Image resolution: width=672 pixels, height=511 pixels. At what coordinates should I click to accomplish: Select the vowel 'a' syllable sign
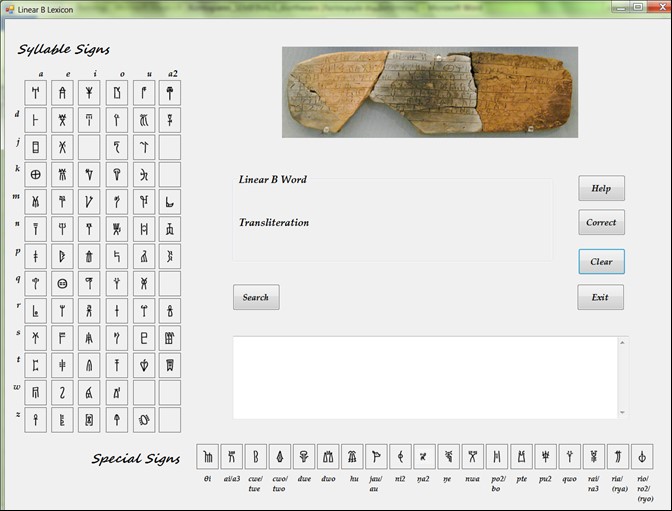[36, 93]
